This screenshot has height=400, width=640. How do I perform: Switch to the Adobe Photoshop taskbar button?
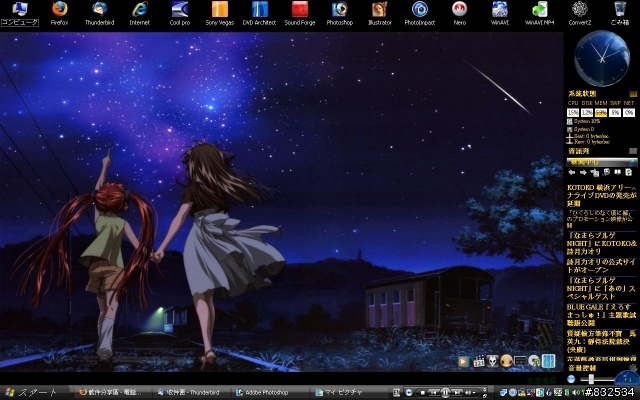[268, 393]
